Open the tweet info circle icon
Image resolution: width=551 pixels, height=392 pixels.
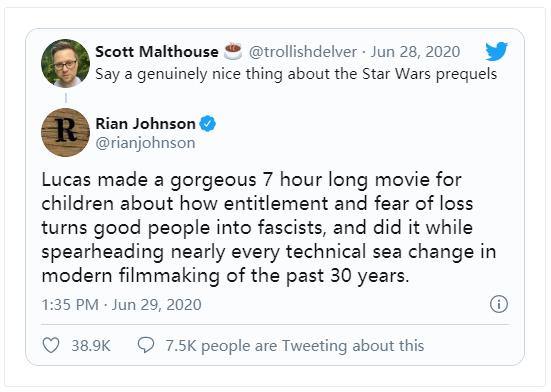pyautogui.click(x=499, y=304)
